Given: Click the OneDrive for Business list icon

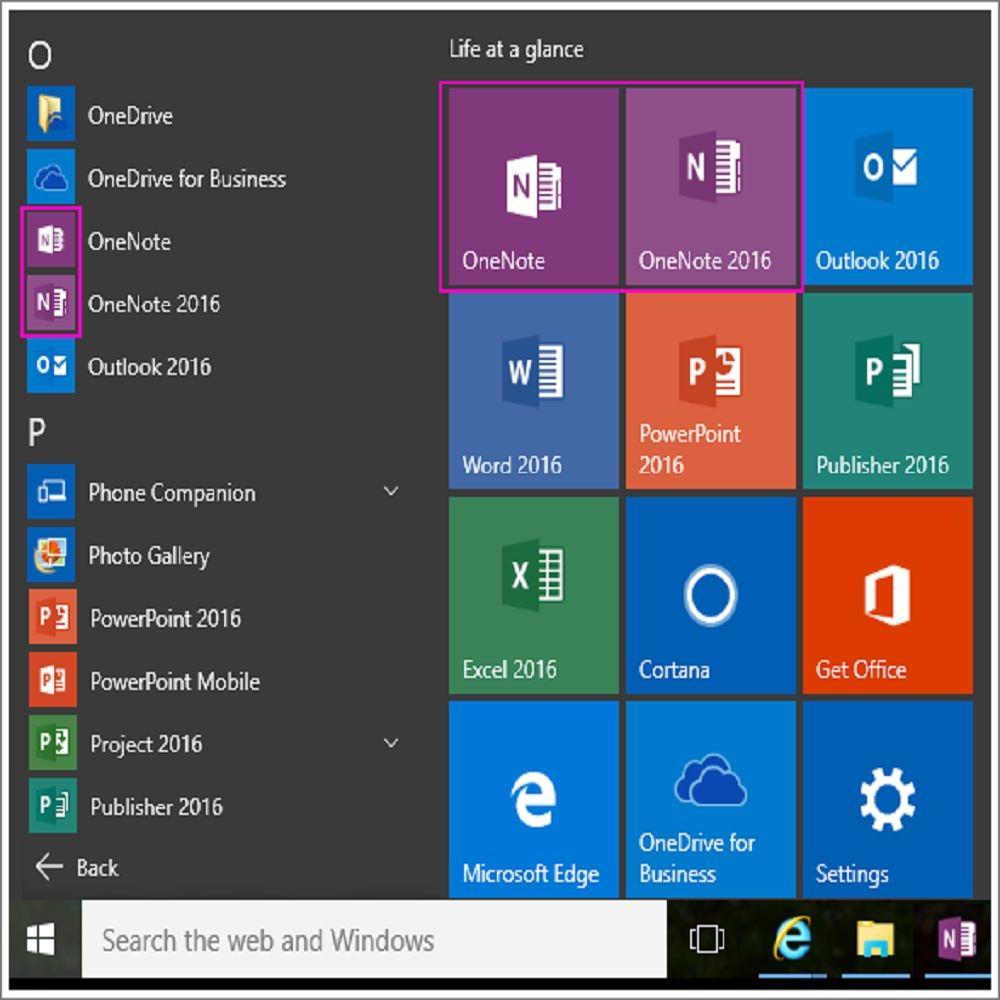Looking at the screenshot, I should pyautogui.click(x=51, y=177).
